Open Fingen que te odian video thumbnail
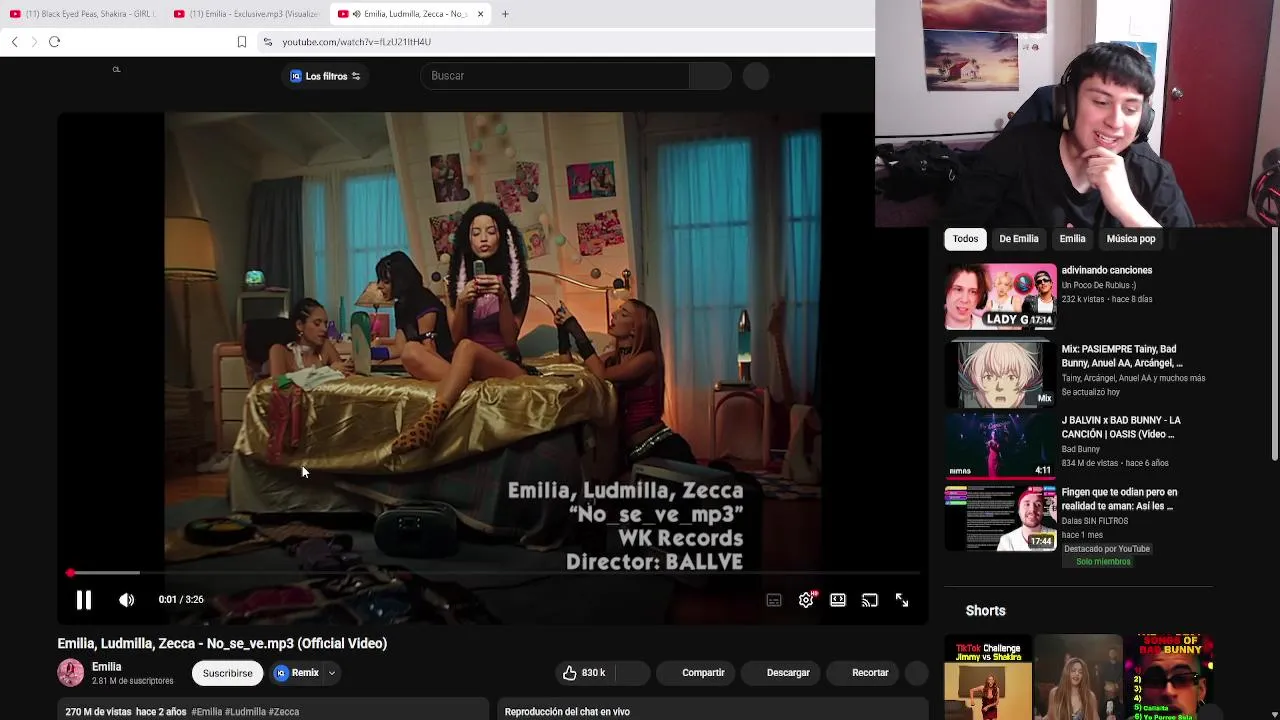 pyautogui.click(x=1000, y=518)
